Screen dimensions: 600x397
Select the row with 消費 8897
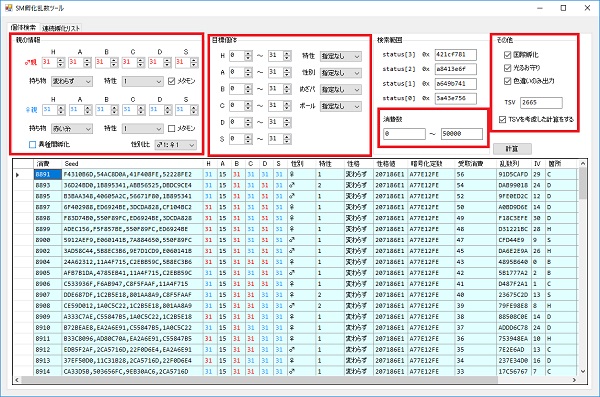[295, 207]
